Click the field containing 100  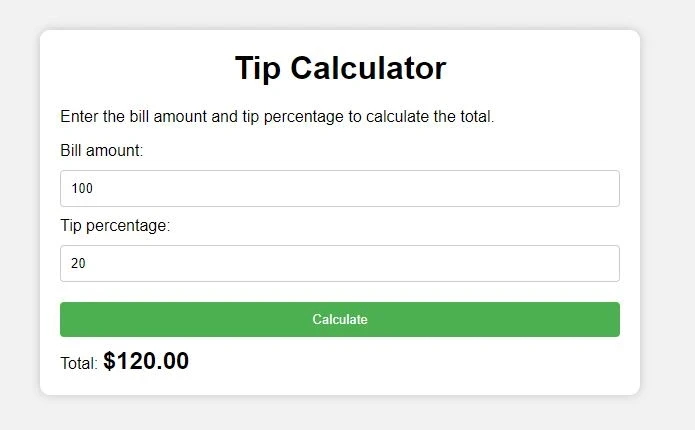coord(340,188)
